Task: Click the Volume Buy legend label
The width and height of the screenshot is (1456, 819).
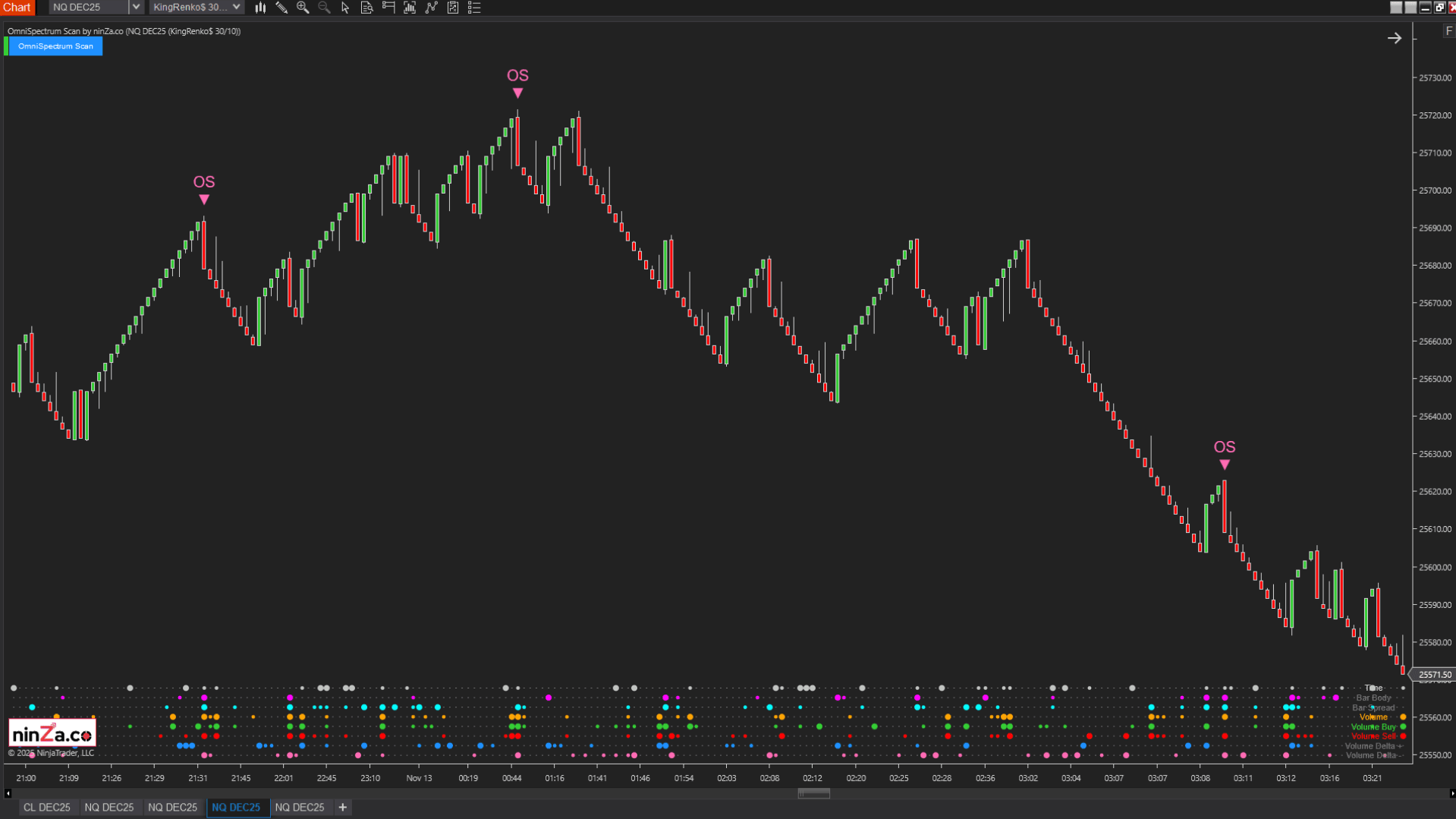Action: point(1373,727)
